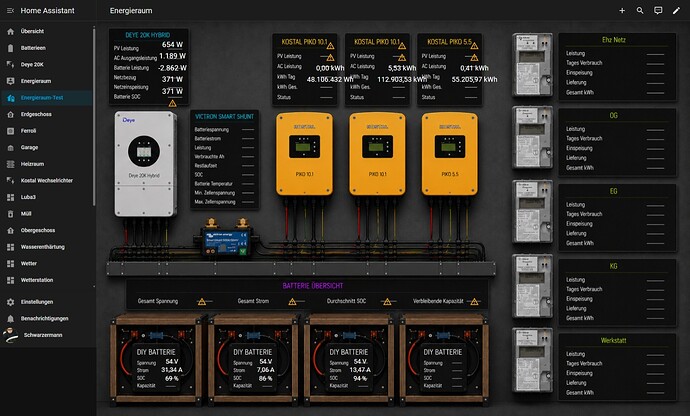Viewport: 690px width, 416px height.
Task: Select Kostal Wechselrichter in sidebar
Action: (x=47, y=180)
